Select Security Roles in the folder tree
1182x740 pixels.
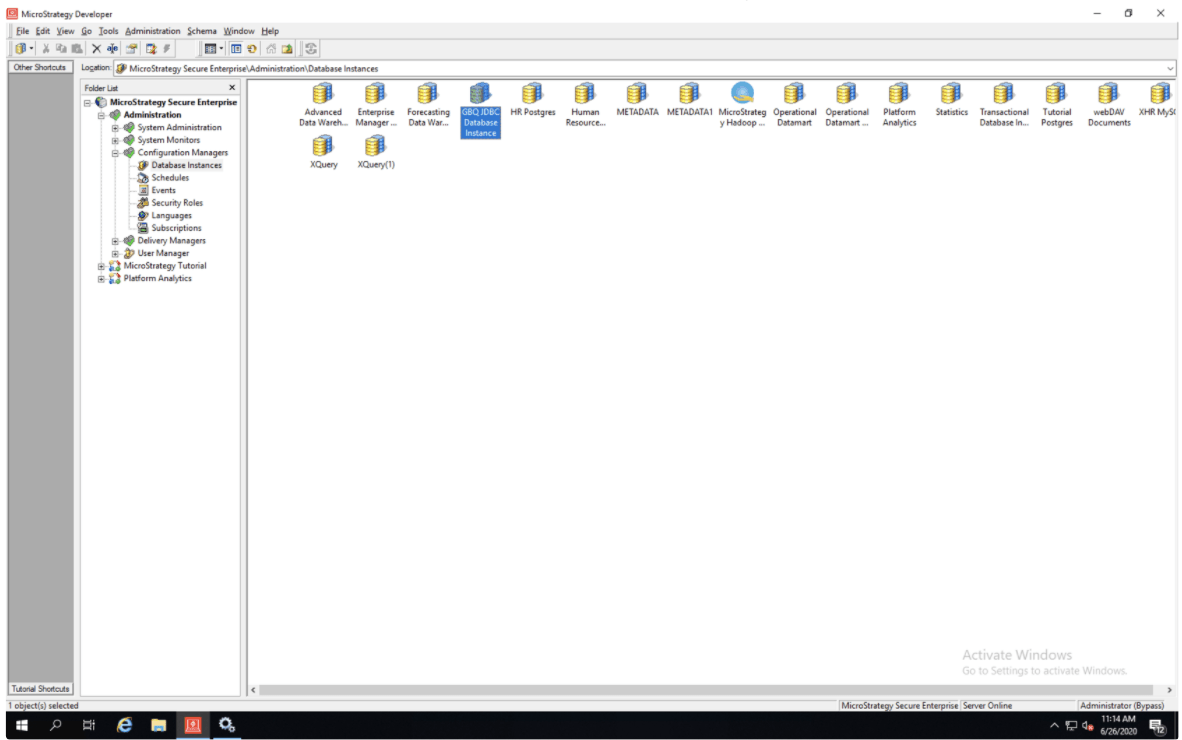tap(176, 203)
